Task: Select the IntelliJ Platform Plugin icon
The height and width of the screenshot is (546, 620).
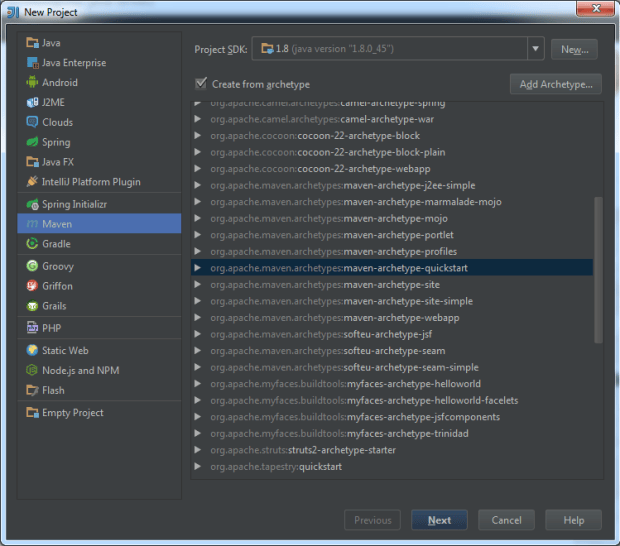Action: tap(32, 181)
